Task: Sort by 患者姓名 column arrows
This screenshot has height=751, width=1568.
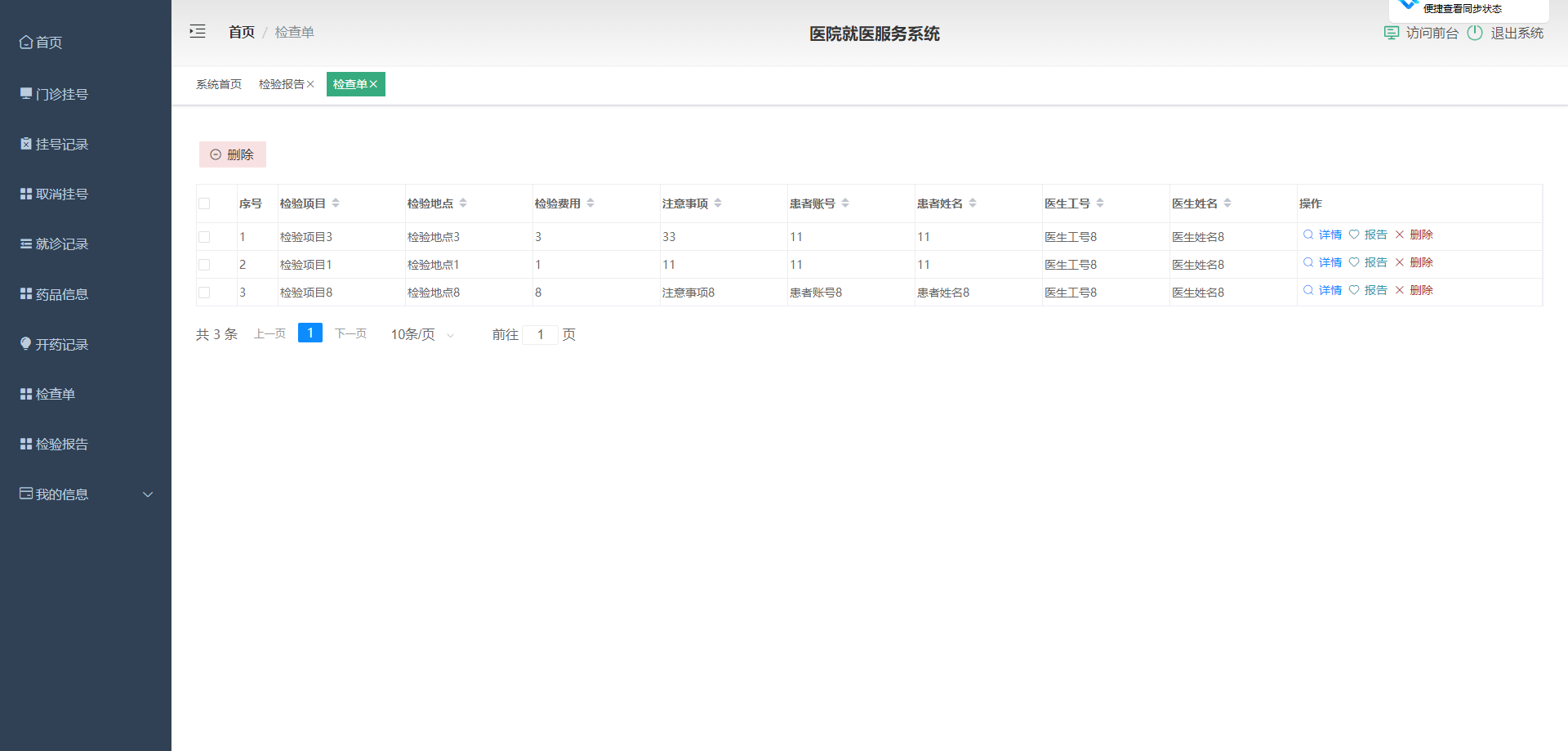Action: click(x=973, y=203)
